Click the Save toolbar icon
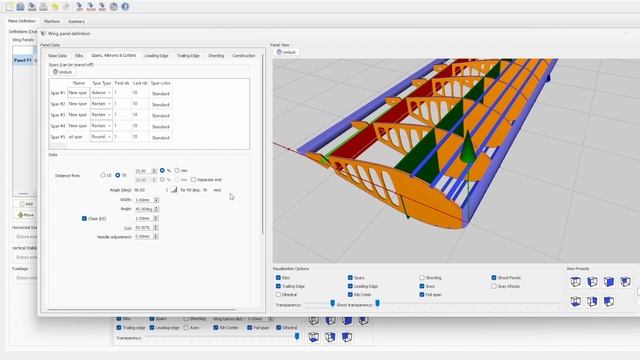 coord(32,7)
